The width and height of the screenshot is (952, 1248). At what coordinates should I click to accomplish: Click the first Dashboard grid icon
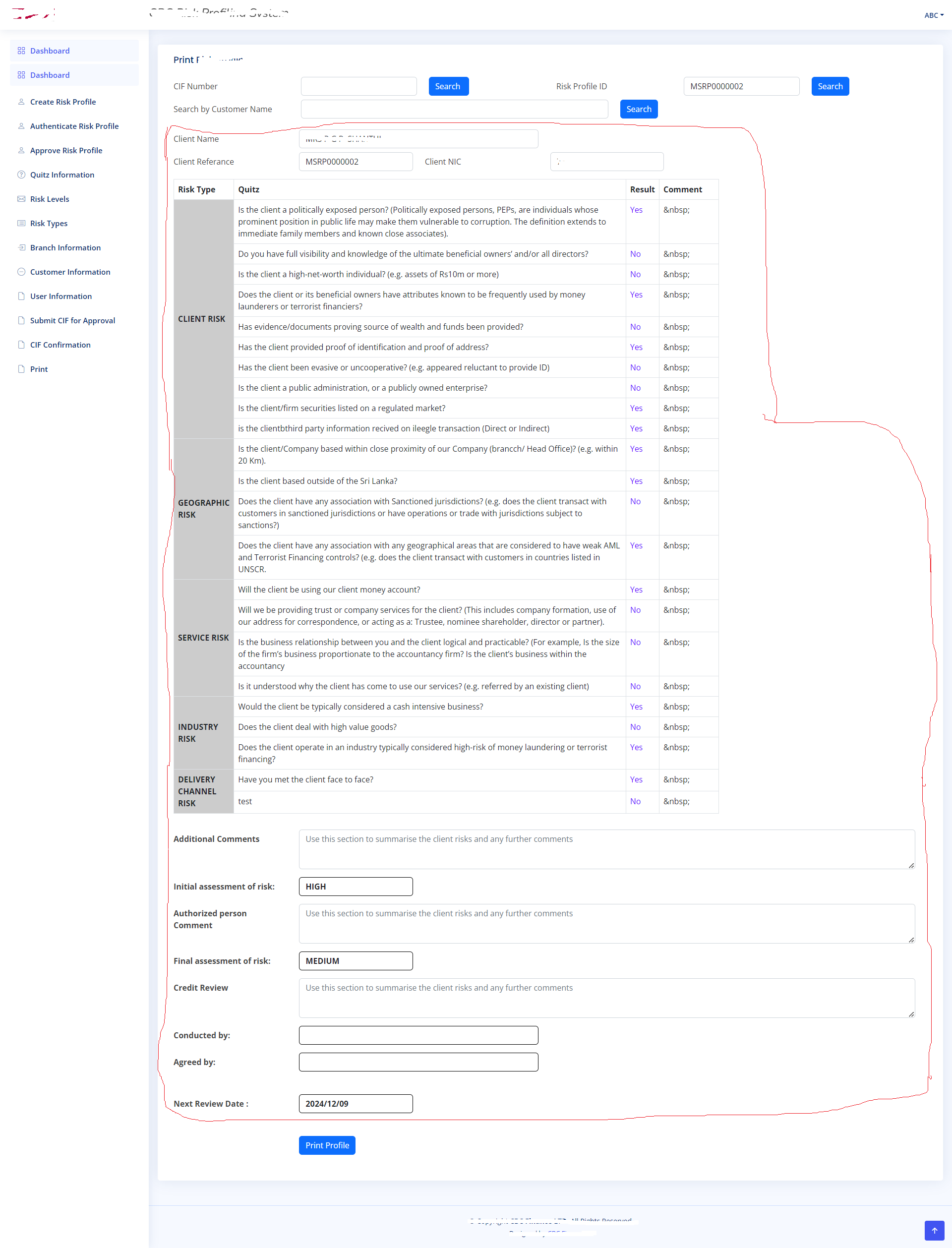[21, 51]
